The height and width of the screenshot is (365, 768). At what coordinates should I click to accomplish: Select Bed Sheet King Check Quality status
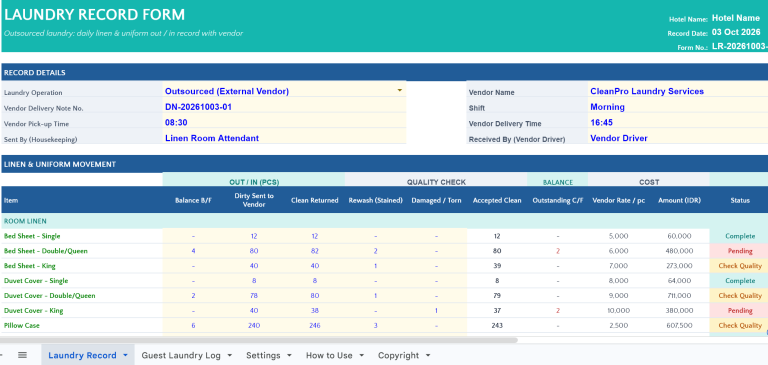[740, 266]
